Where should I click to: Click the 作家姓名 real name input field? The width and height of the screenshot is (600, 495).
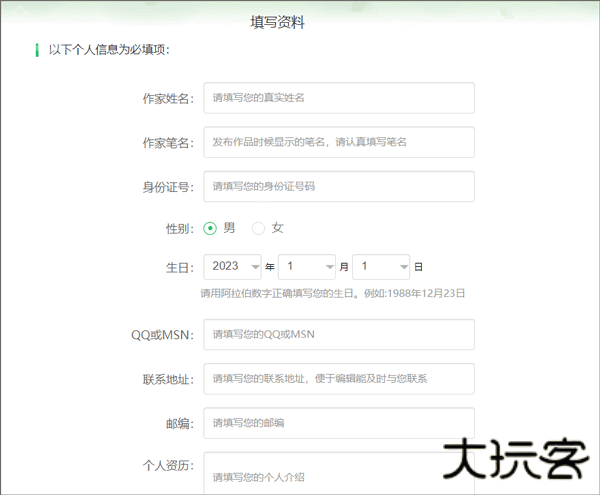click(x=338, y=98)
